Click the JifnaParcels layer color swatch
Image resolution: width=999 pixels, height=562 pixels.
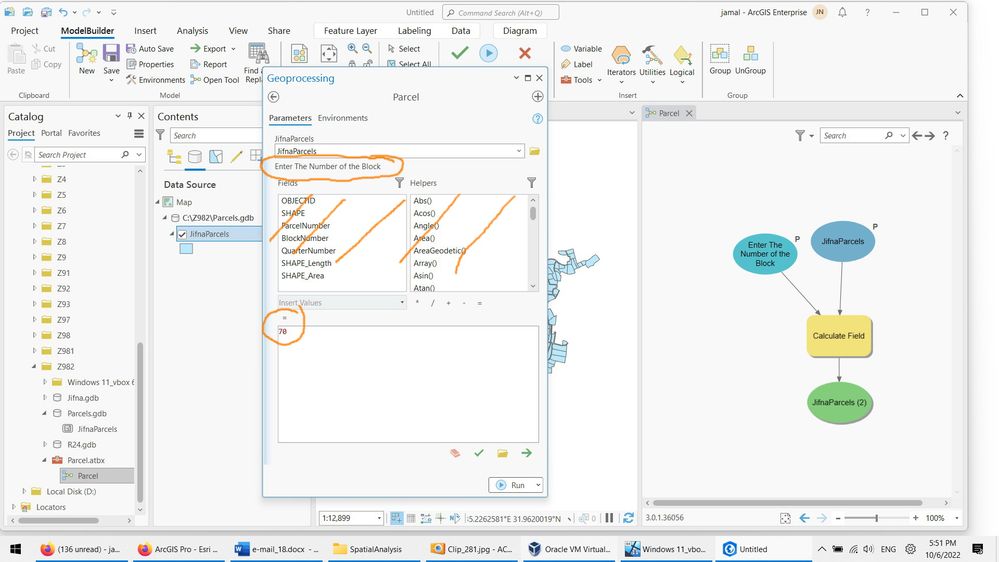click(186, 249)
